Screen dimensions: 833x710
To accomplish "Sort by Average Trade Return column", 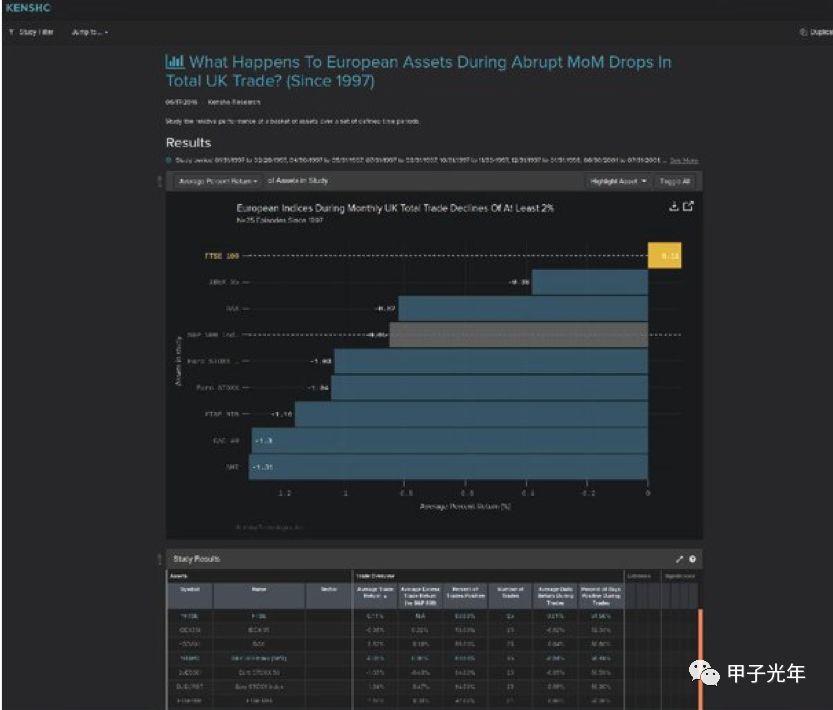I will pyautogui.click(x=375, y=596).
